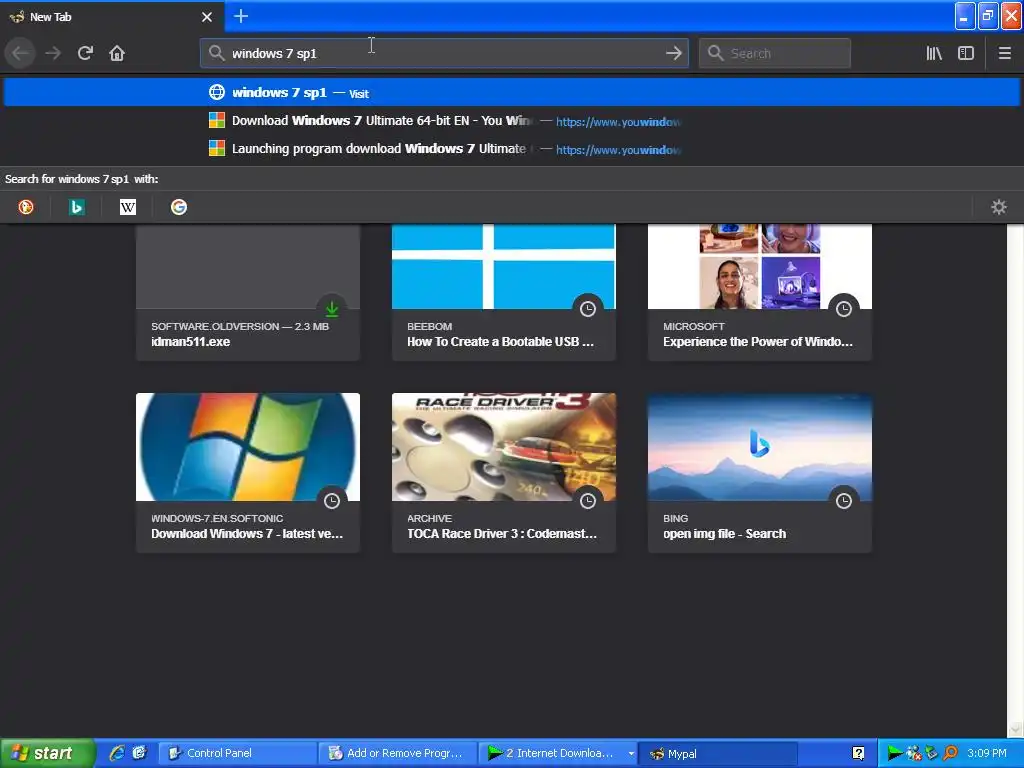
Task: Switch to Mypal taskbar button
Action: click(x=718, y=753)
